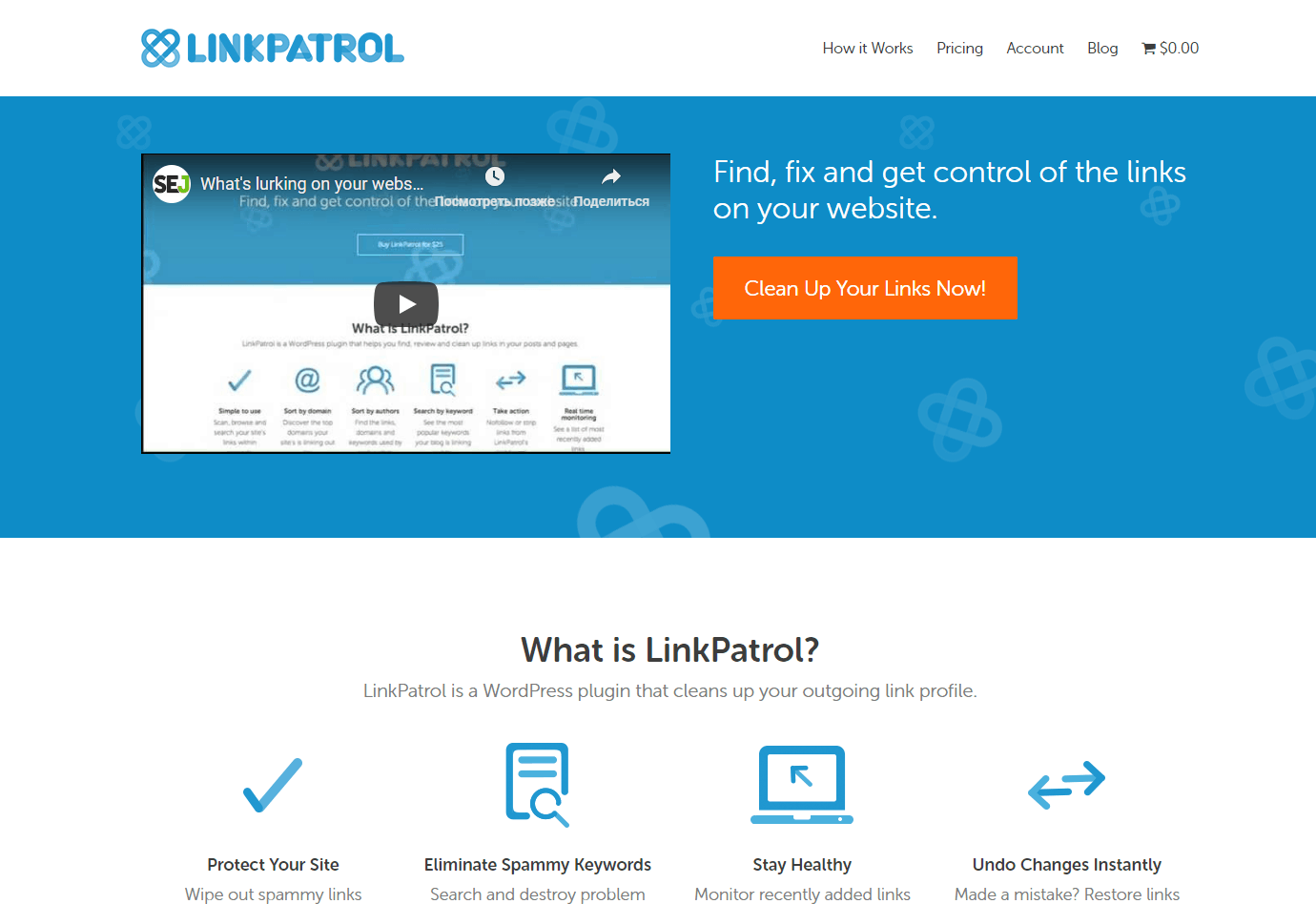Click the SEJ channel avatar on video

coord(172,183)
